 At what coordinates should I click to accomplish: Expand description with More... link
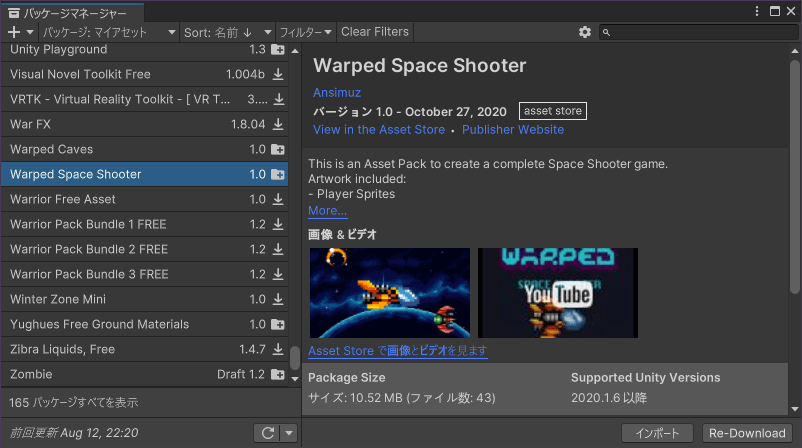pyautogui.click(x=327, y=211)
